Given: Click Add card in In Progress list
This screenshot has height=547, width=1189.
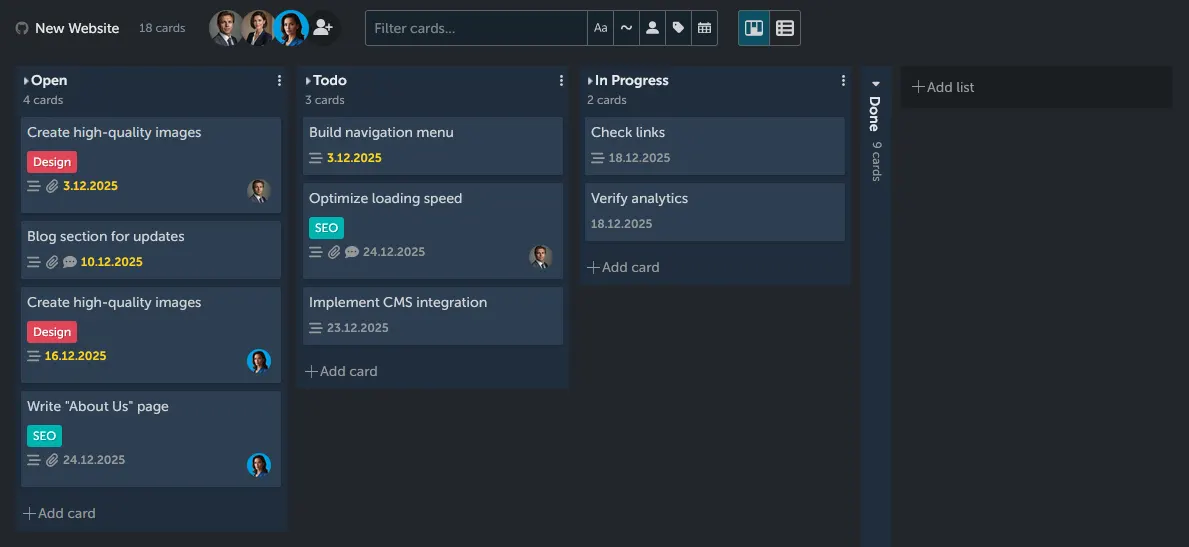Looking at the screenshot, I should tap(623, 267).
